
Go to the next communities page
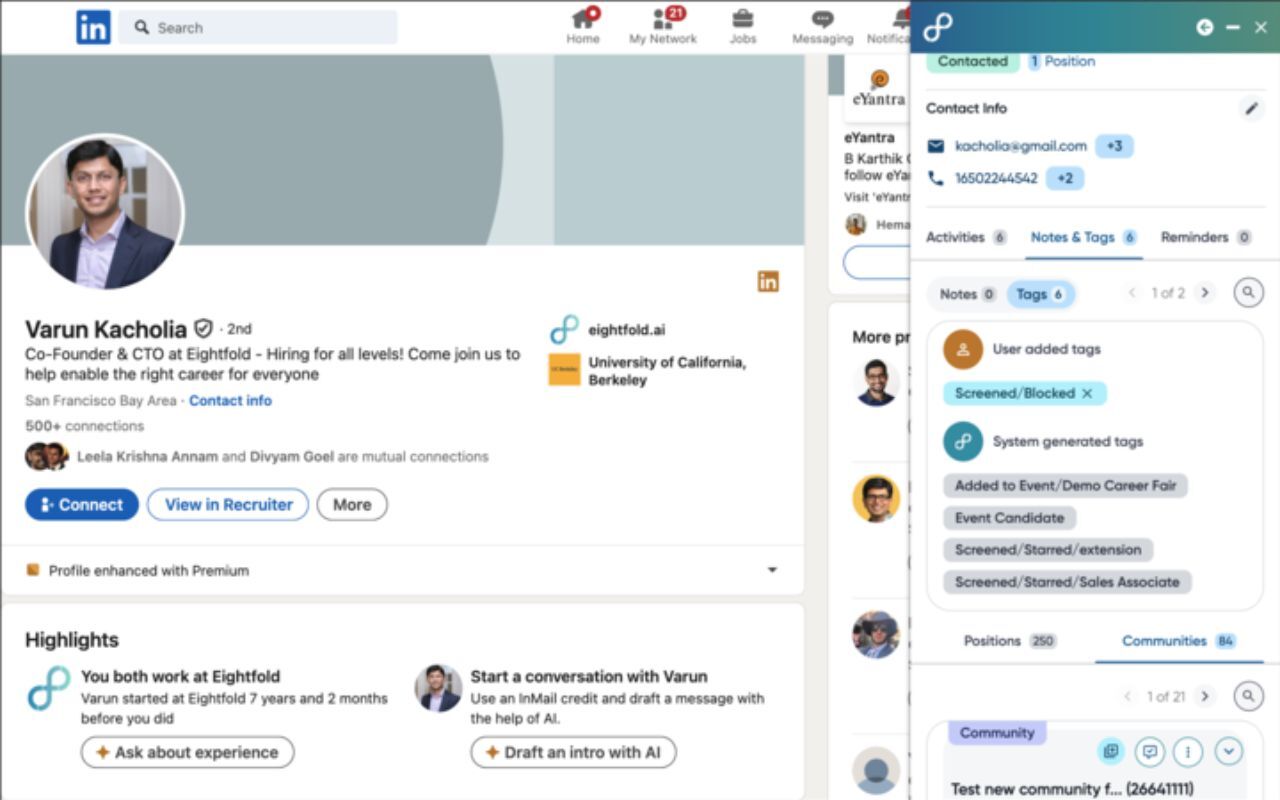click(1205, 696)
